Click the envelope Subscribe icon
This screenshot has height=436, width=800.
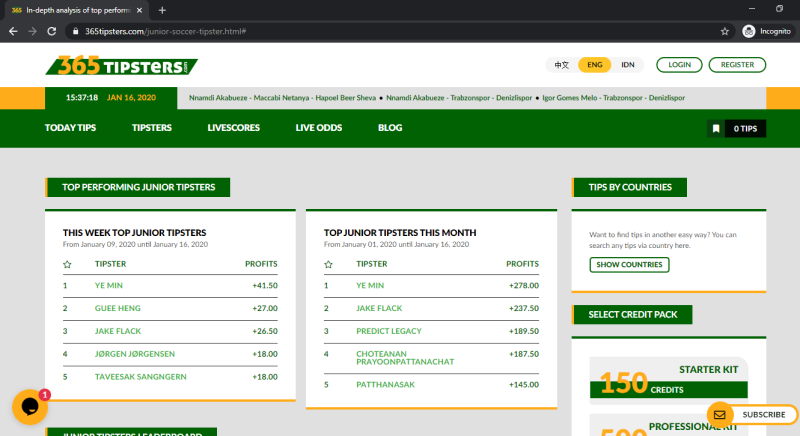[x=719, y=415]
